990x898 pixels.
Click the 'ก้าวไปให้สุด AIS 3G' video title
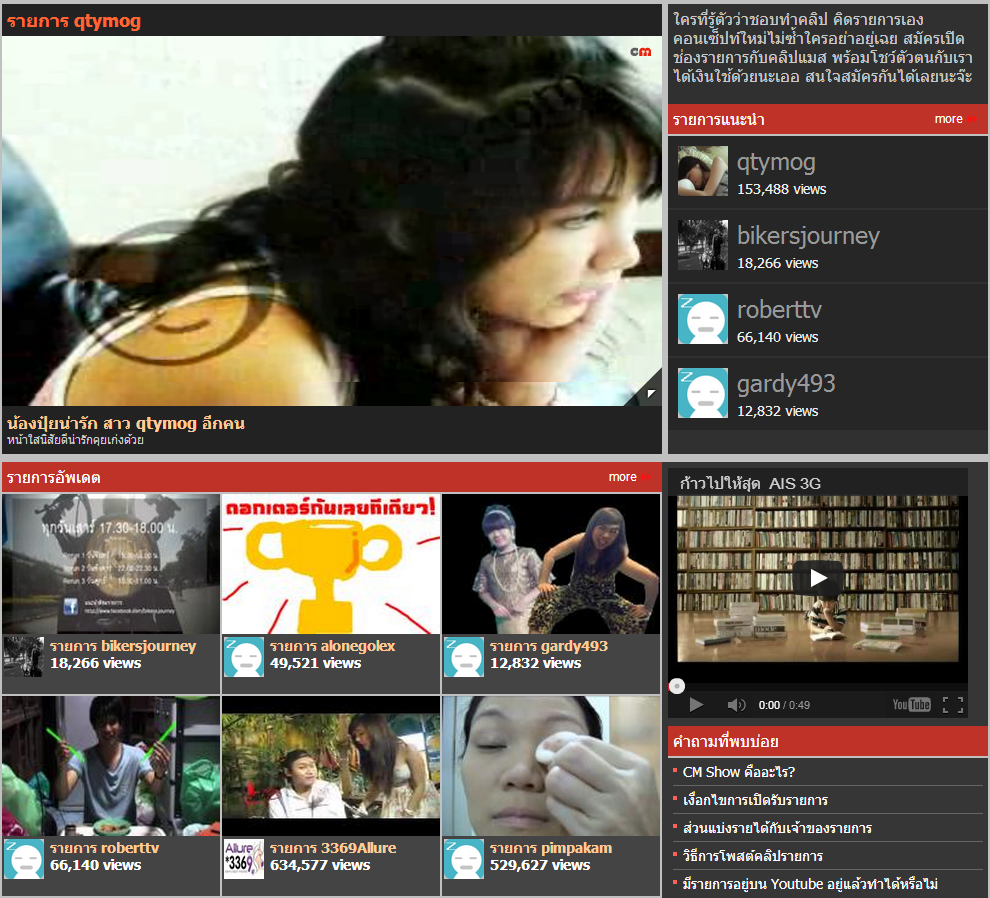(x=750, y=483)
